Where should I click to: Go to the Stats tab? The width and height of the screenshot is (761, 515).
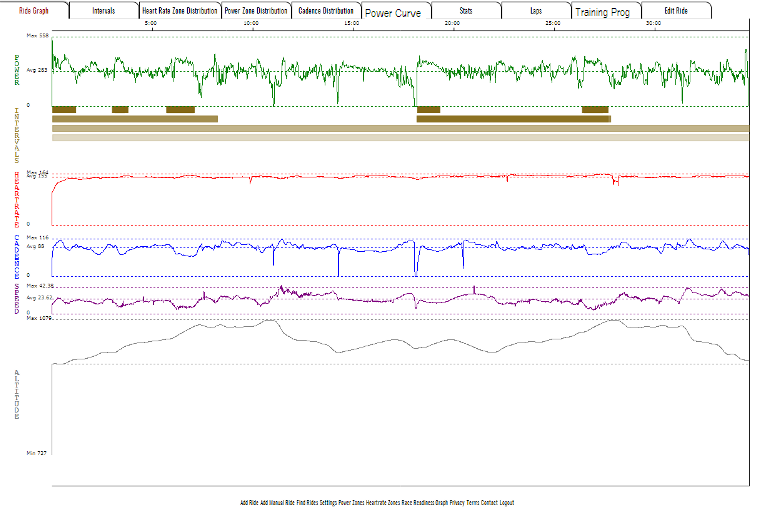(x=466, y=10)
